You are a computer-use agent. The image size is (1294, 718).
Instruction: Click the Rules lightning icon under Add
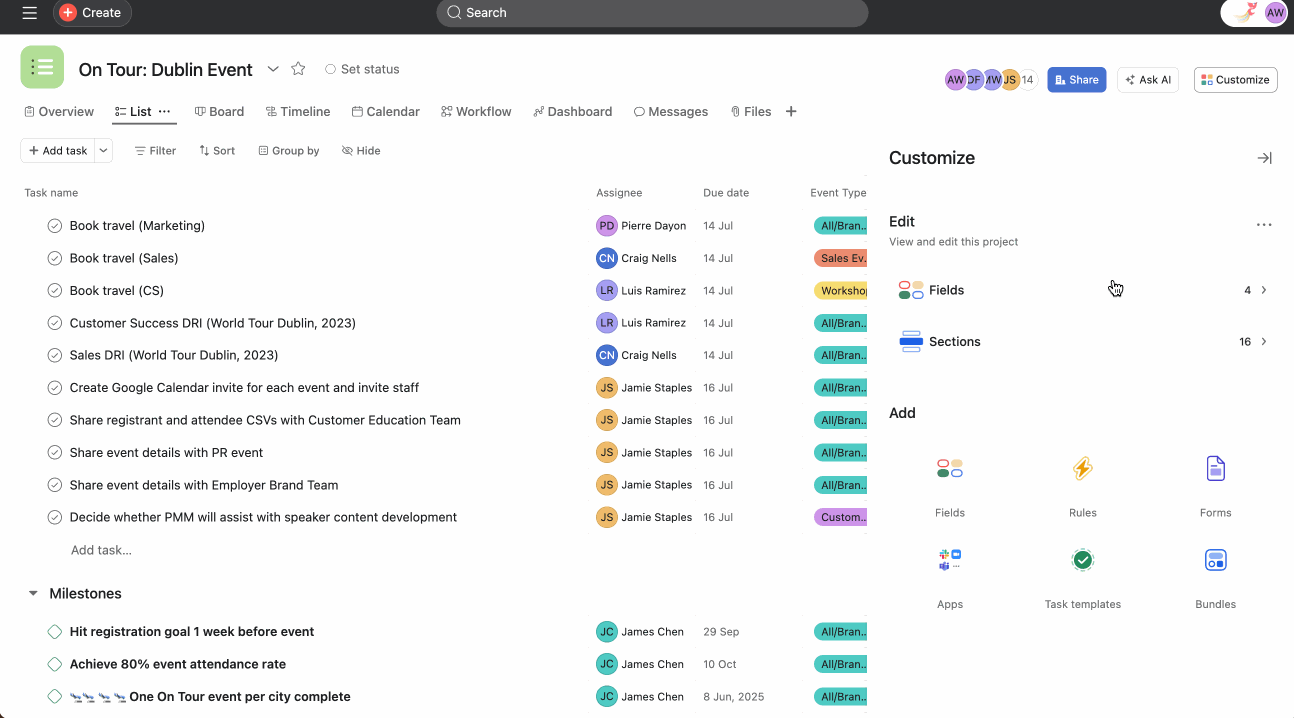tap(1082, 468)
